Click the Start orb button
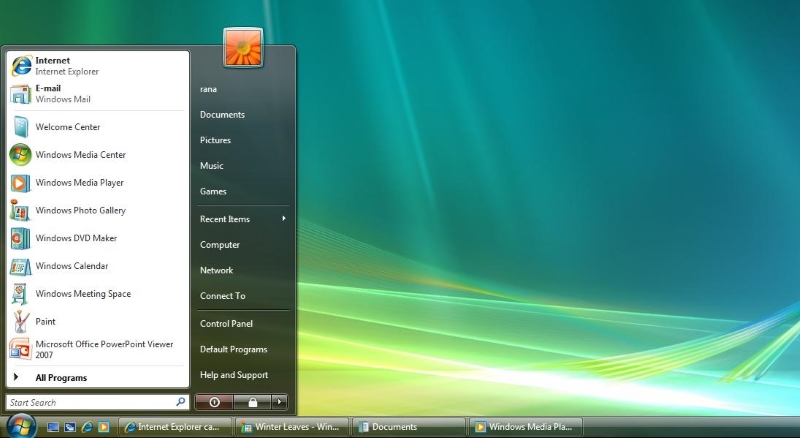The width and height of the screenshot is (800, 438). point(22,426)
